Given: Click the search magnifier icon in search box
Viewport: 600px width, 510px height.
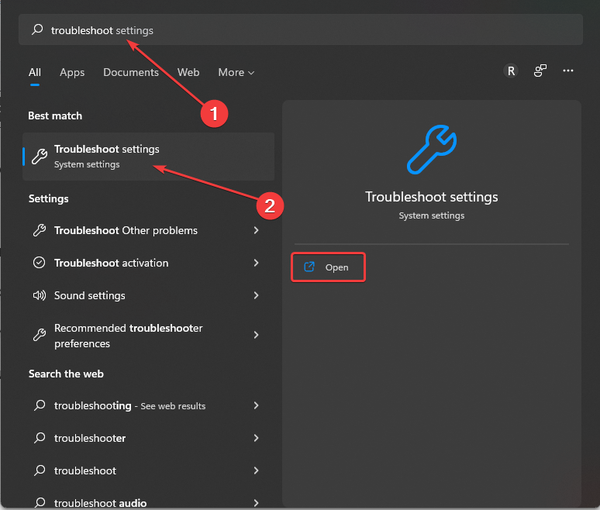Looking at the screenshot, I should pyautogui.click(x=38, y=30).
